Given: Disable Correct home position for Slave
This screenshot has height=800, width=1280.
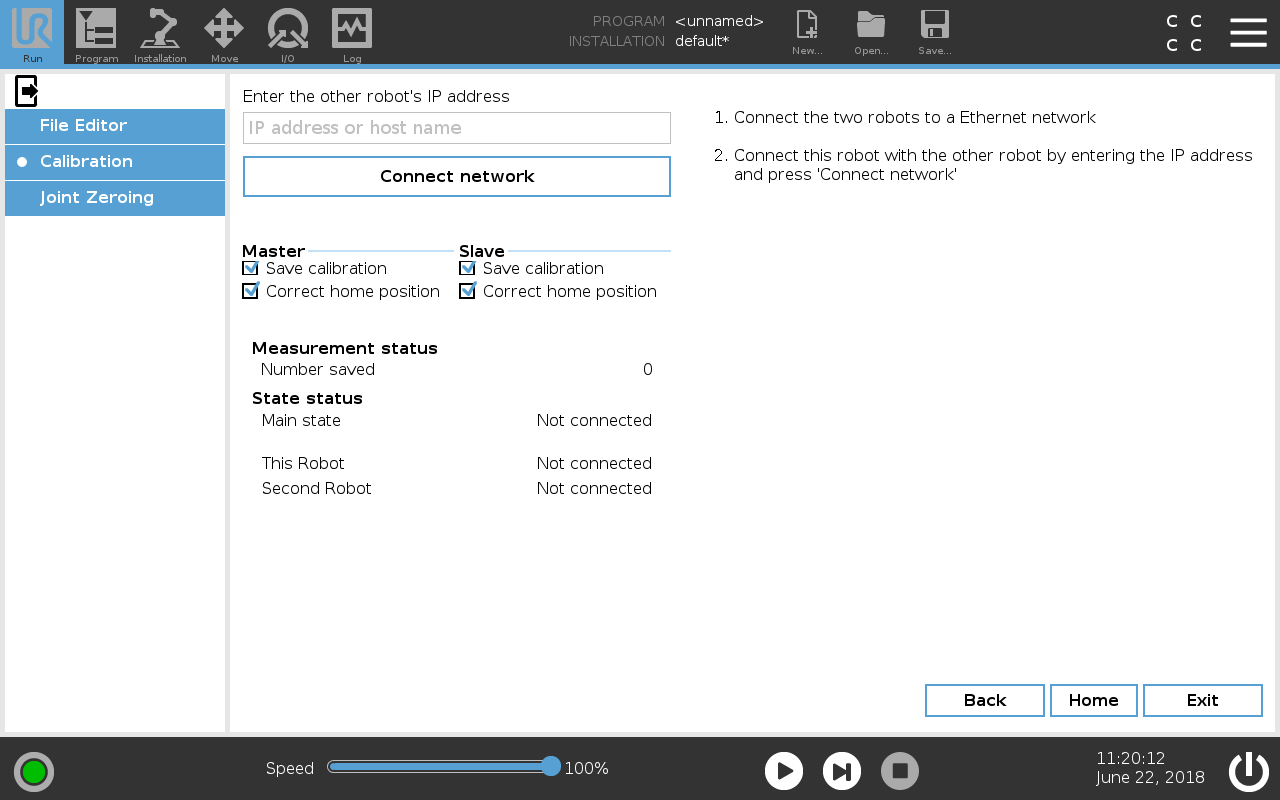Looking at the screenshot, I should pos(467,290).
